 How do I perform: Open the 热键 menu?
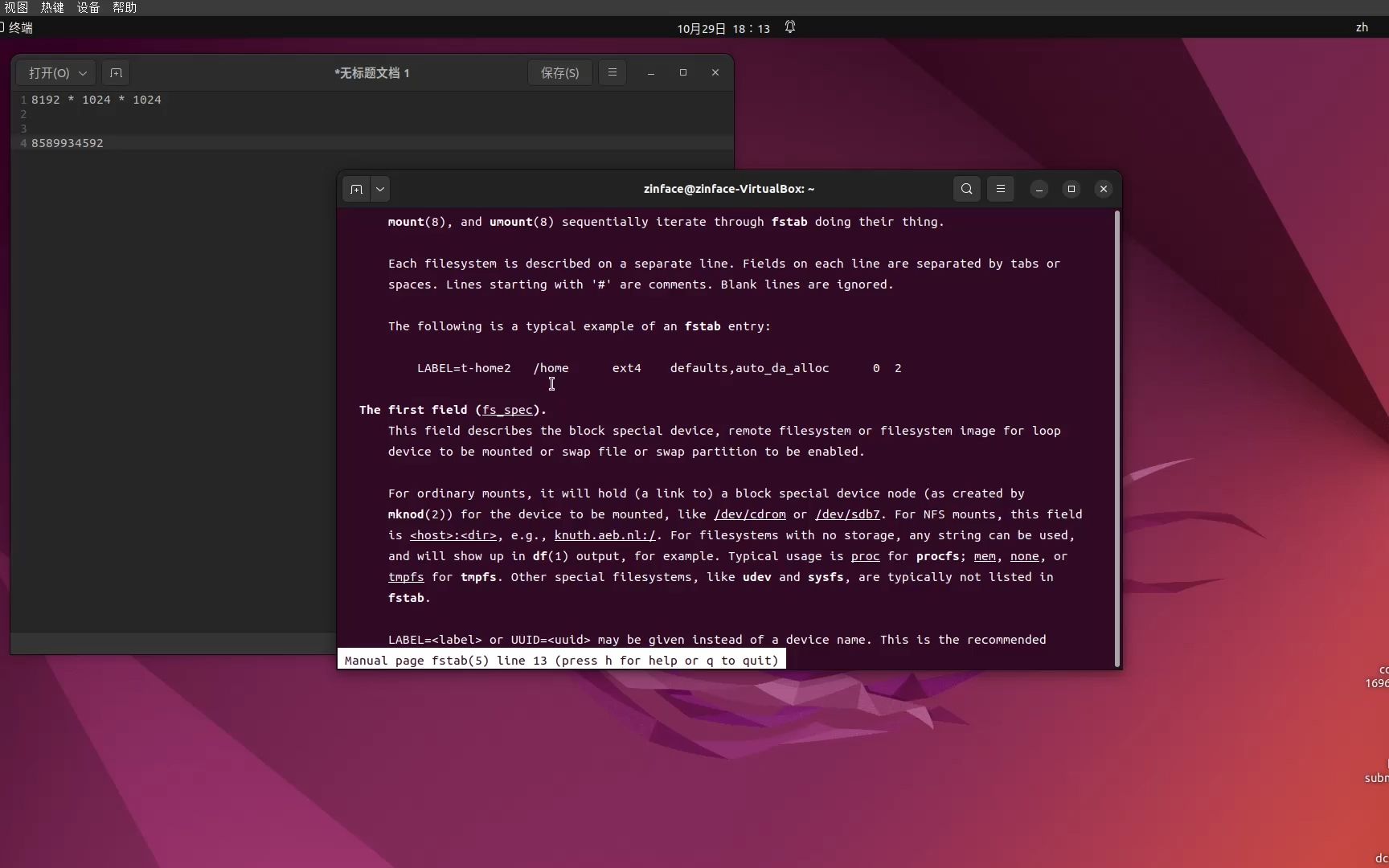51,7
